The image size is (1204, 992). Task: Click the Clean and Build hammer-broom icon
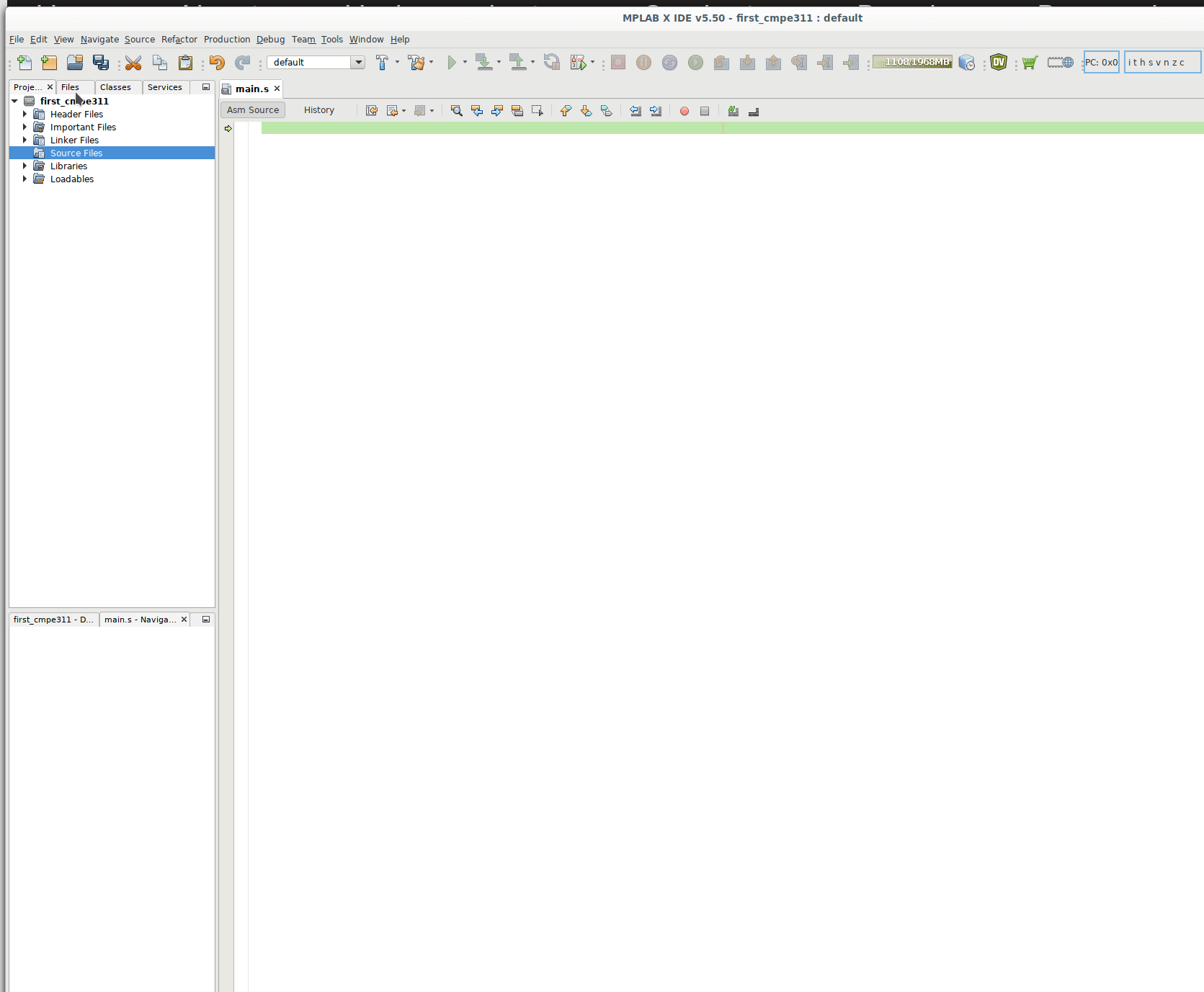point(416,63)
